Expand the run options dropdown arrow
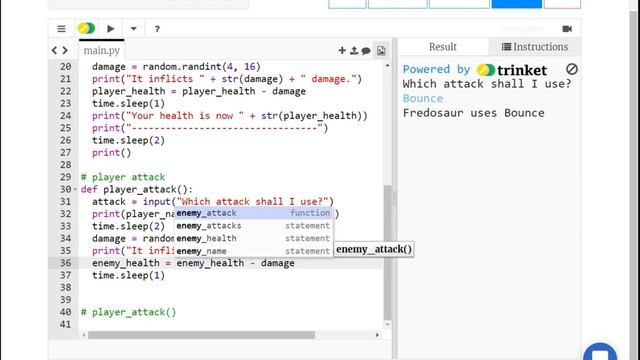640x360 pixels. (133, 29)
